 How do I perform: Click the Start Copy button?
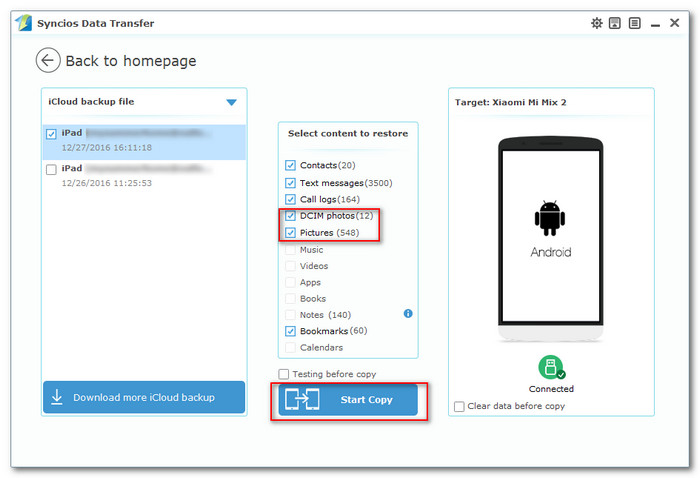coord(348,399)
